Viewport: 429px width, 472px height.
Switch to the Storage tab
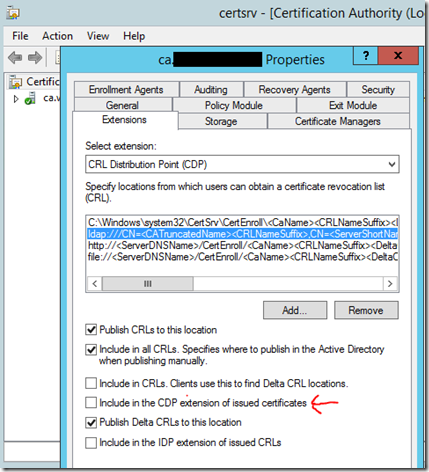click(221, 121)
